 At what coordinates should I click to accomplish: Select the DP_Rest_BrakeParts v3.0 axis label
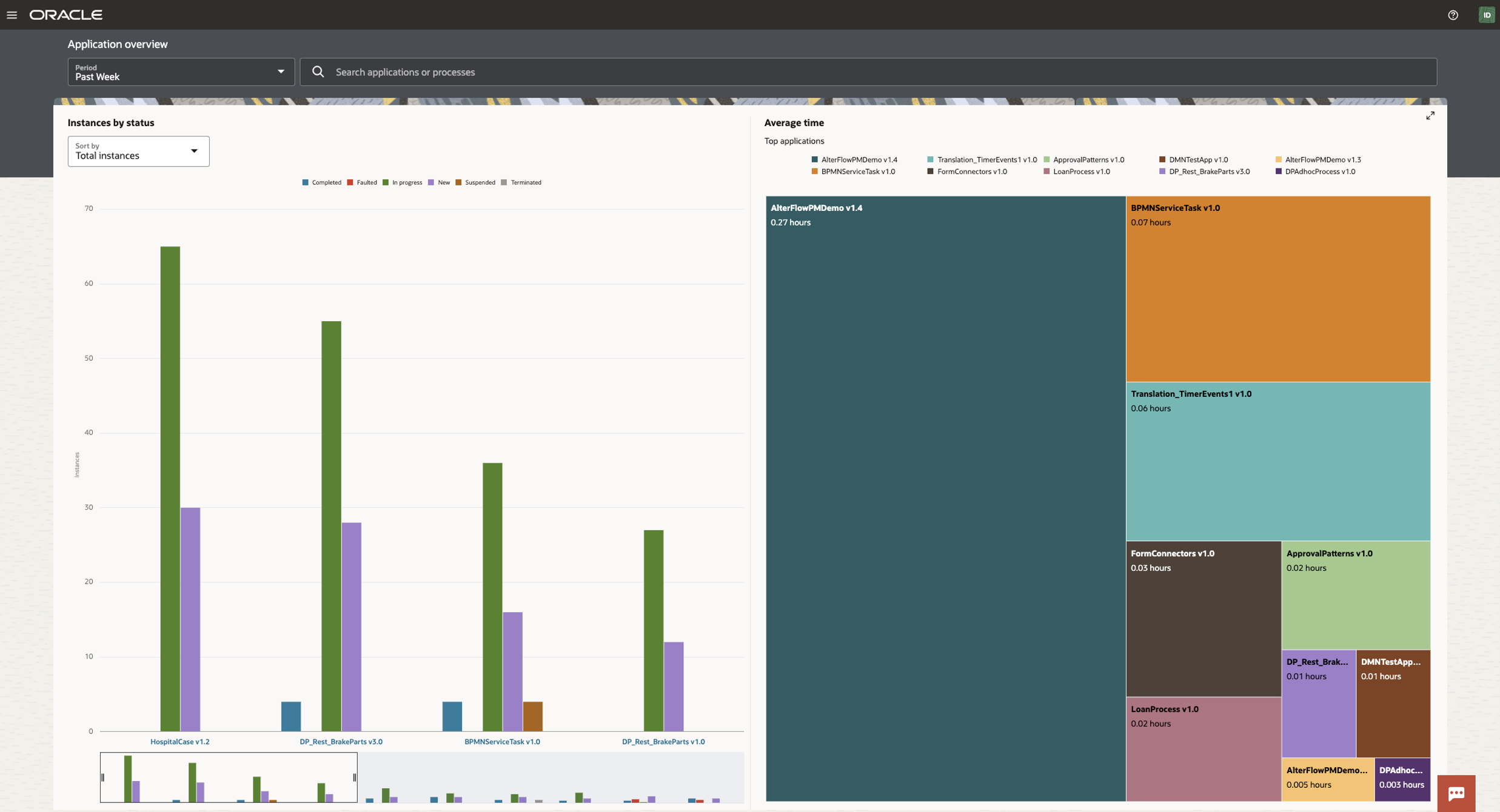(x=341, y=741)
